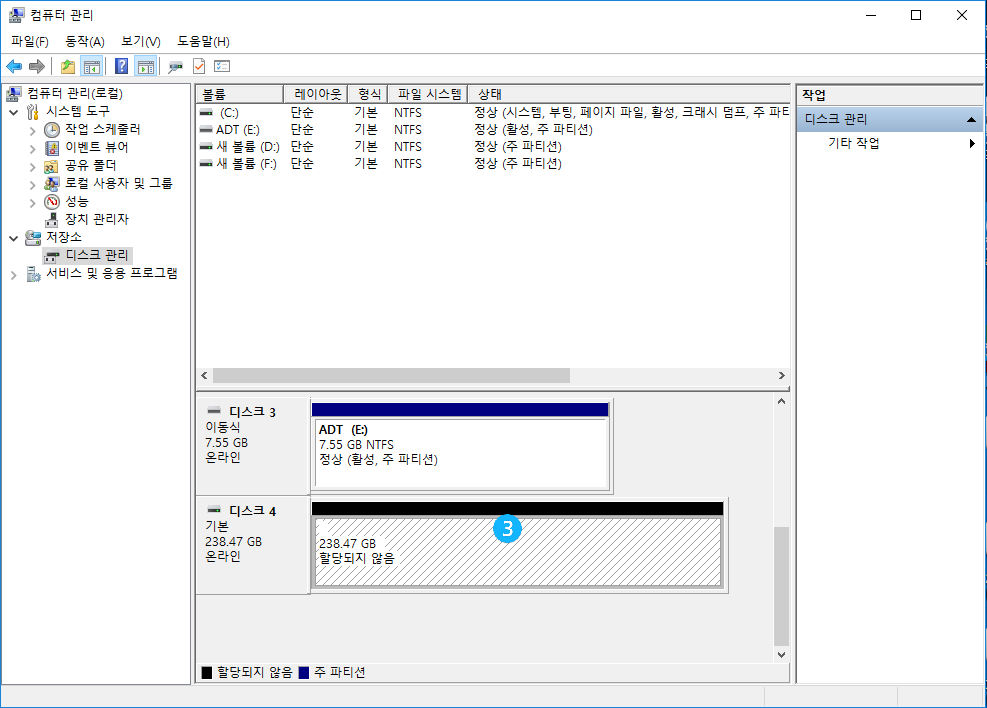Screen dimensions: 987x708
Task: Open the 동작(A) menu
Action: click(x=84, y=41)
